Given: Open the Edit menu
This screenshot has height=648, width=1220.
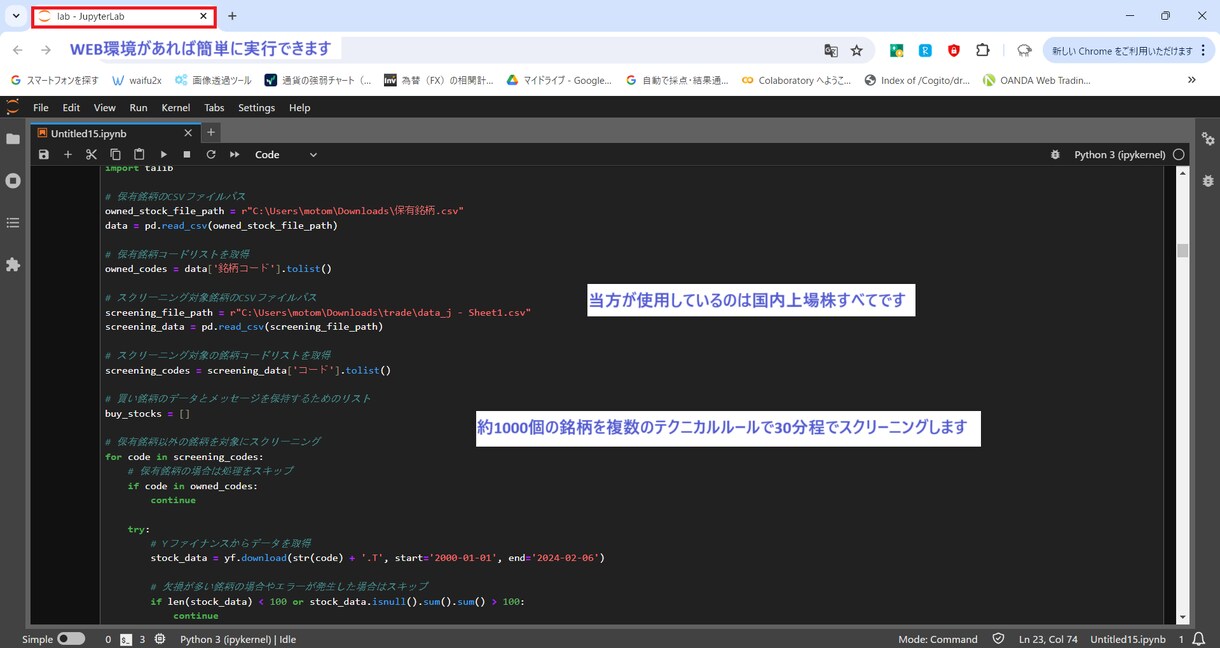Looking at the screenshot, I should click(71, 108).
